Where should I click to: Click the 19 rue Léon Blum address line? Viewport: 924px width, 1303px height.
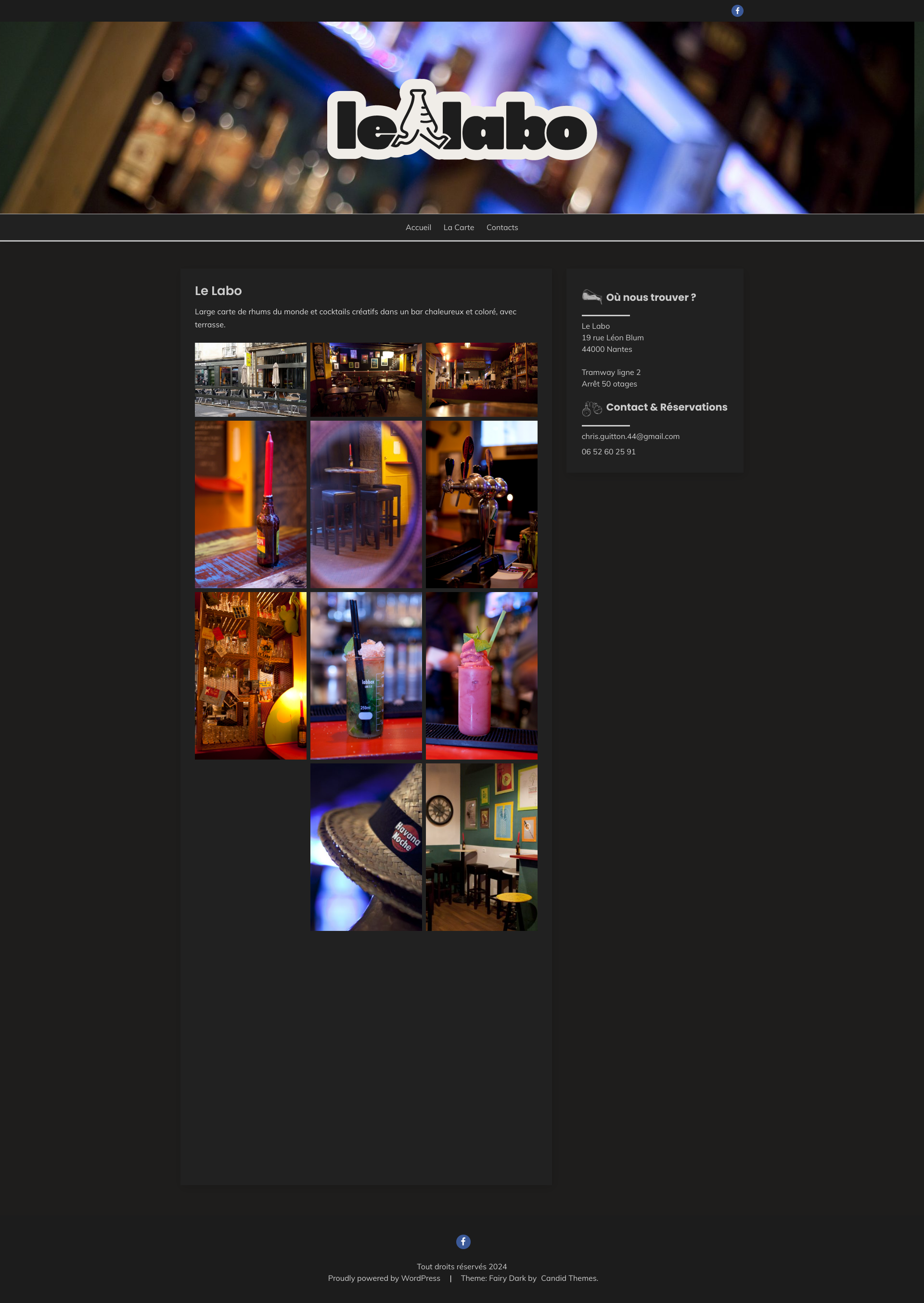coord(612,337)
